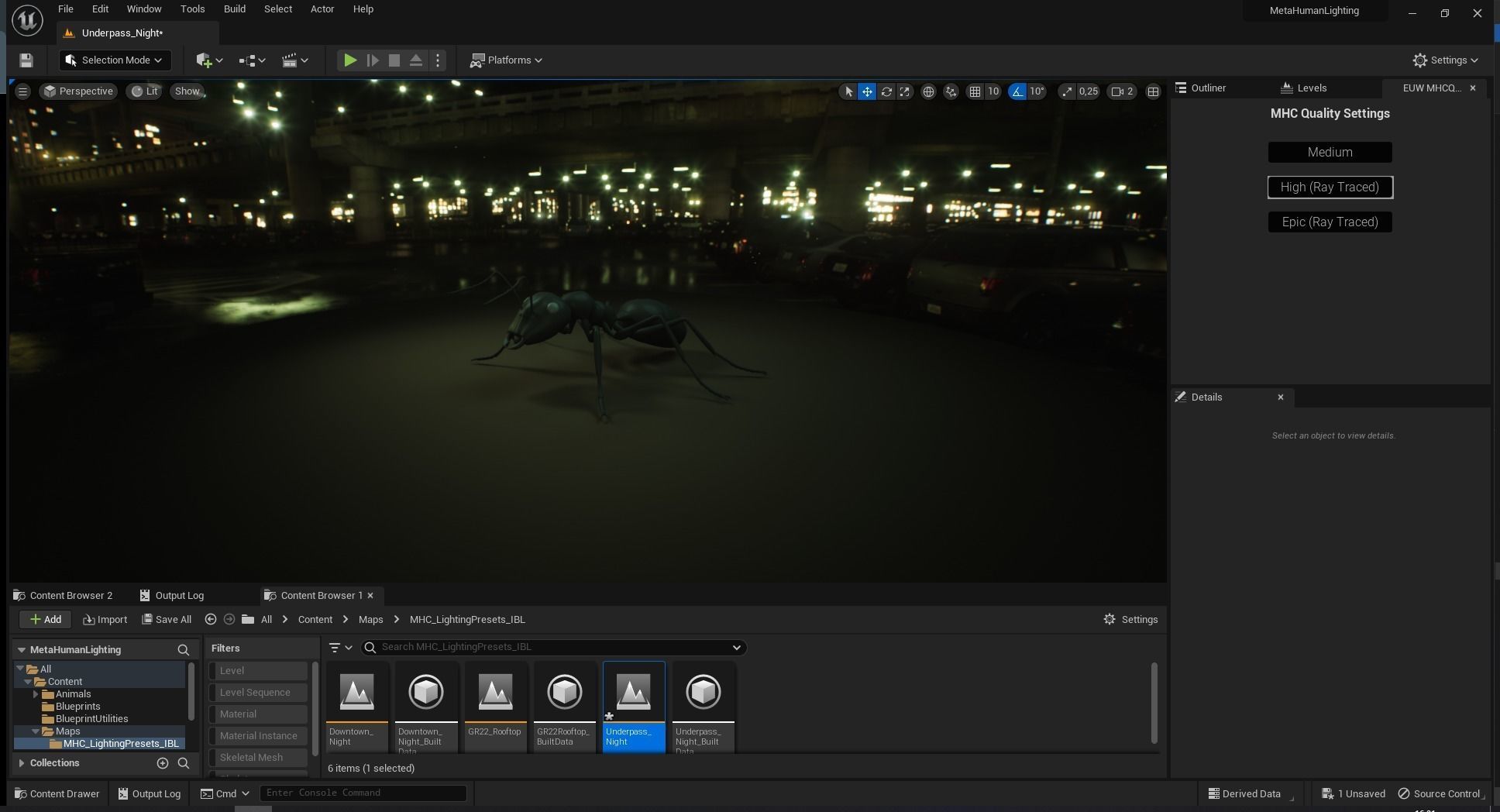Toggle rotation angle snapping
This screenshot has height=812, width=1500.
(1017, 91)
